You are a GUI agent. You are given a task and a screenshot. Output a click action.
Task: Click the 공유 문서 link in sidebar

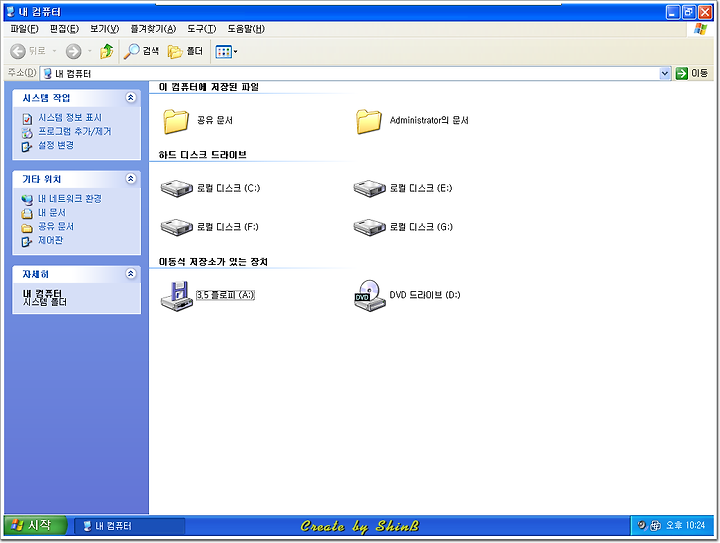click(x=56, y=227)
